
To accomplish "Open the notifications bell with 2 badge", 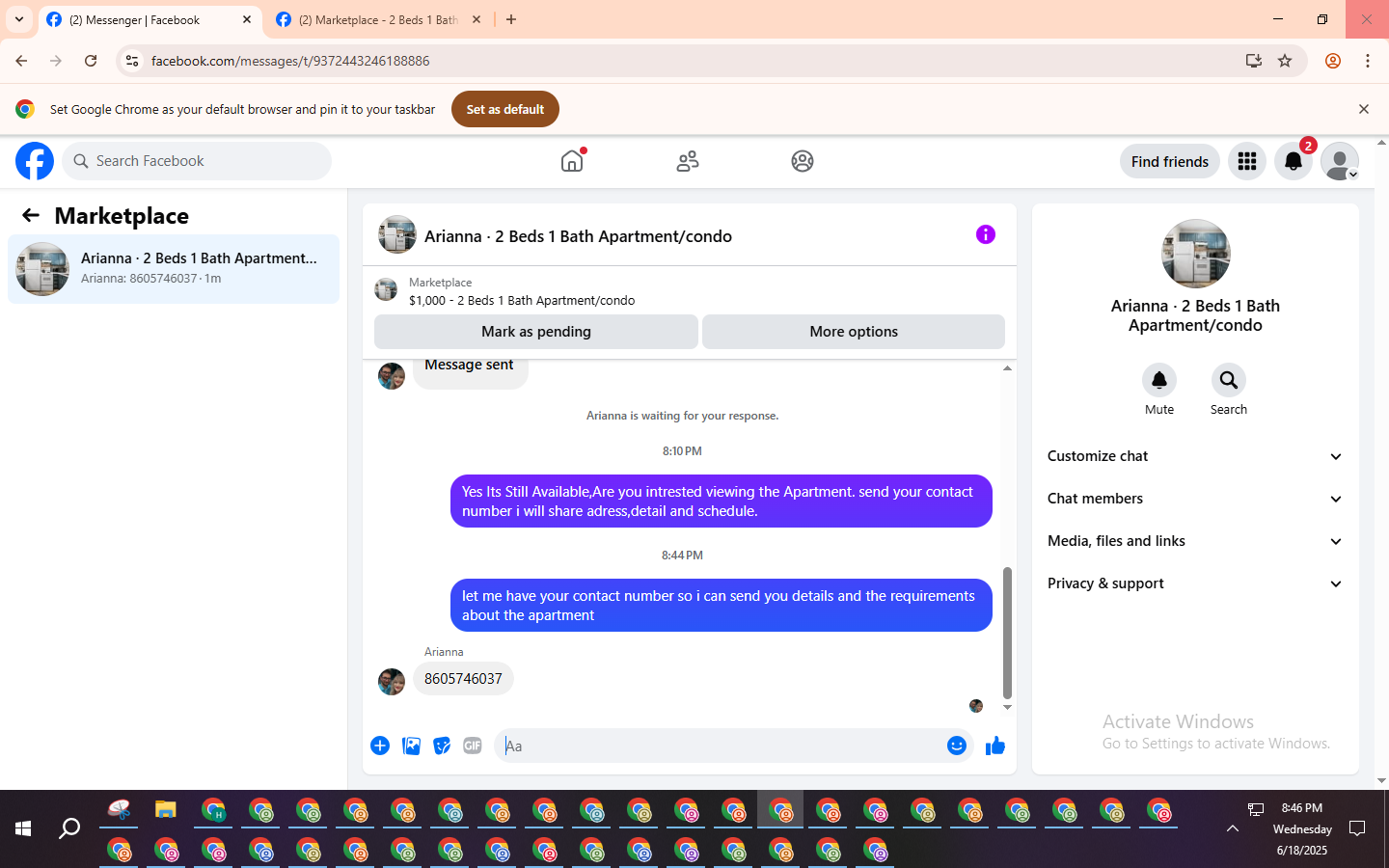I will pos(1294,161).
